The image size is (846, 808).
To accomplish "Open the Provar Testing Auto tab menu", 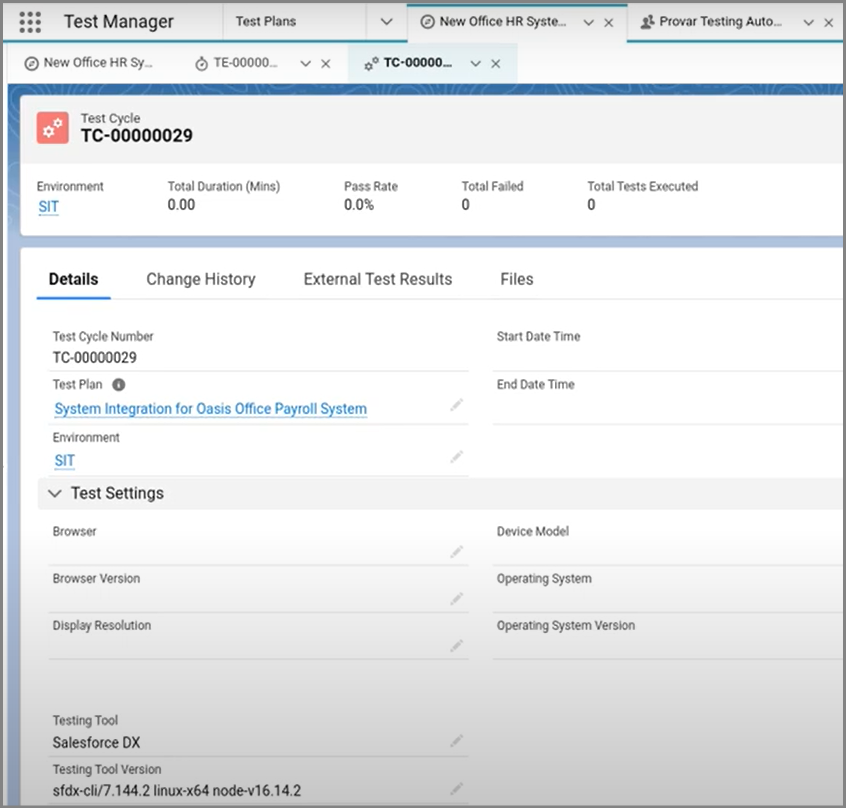I will (x=808, y=23).
